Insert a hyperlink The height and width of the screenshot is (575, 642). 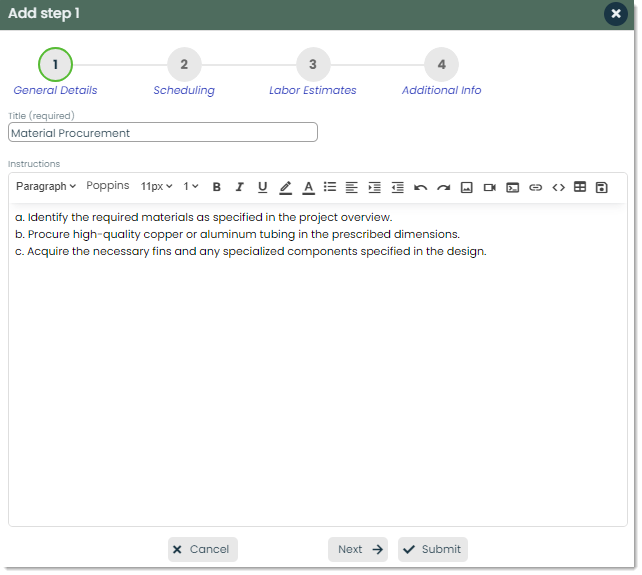click(x=536, y=188)
